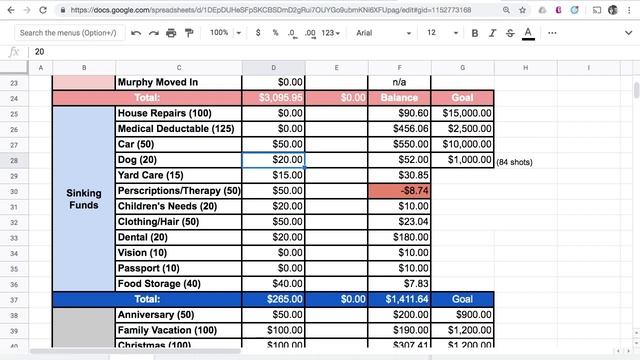640x360 pixels.
Task: Select the Clothing/Hair (50) cell
Action: click(x=178, y=222)
